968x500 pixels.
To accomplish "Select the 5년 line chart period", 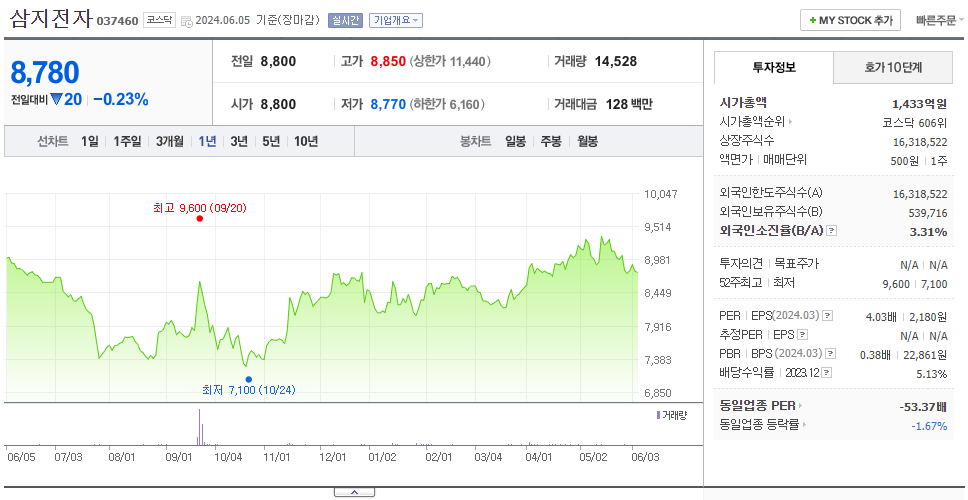I will point(271,141).
